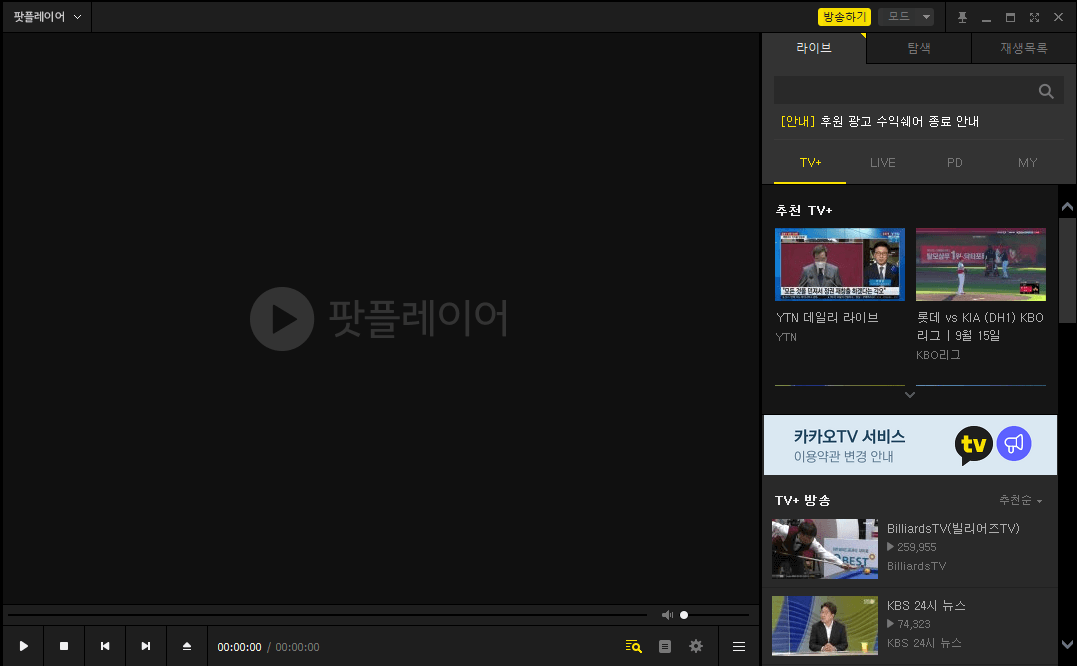
Task: Click the BilliardsTV(빌리어즈TV) title
Action: pos(953,528)
